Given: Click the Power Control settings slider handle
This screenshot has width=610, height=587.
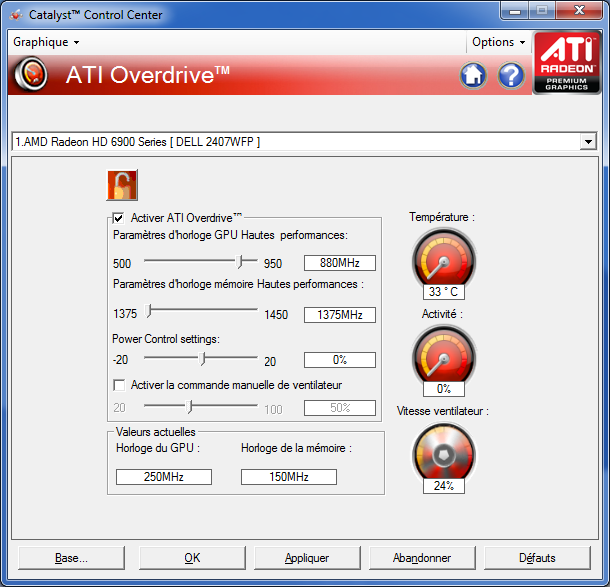Looking at the screenshot, I should [203, 358].
